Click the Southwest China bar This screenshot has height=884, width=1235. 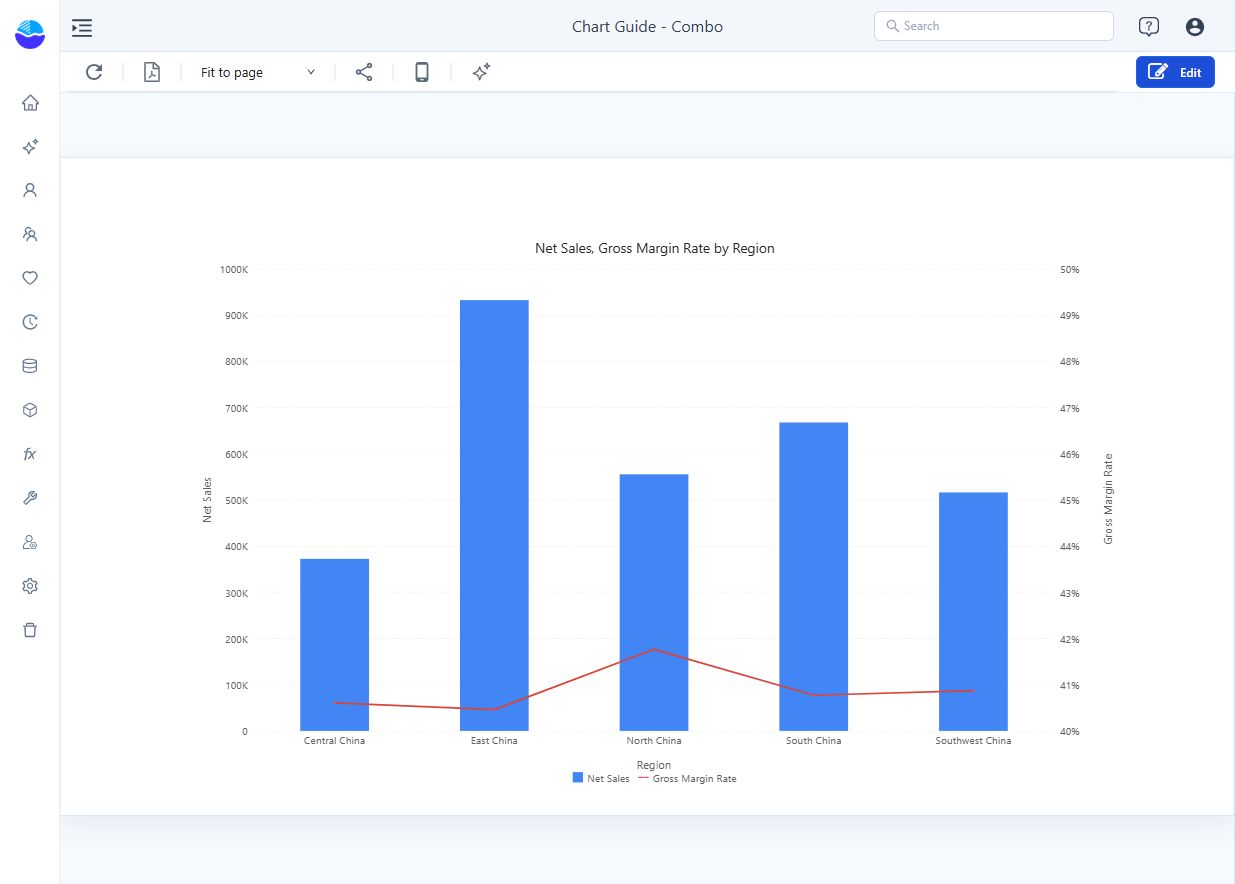(x=973, y=611)
